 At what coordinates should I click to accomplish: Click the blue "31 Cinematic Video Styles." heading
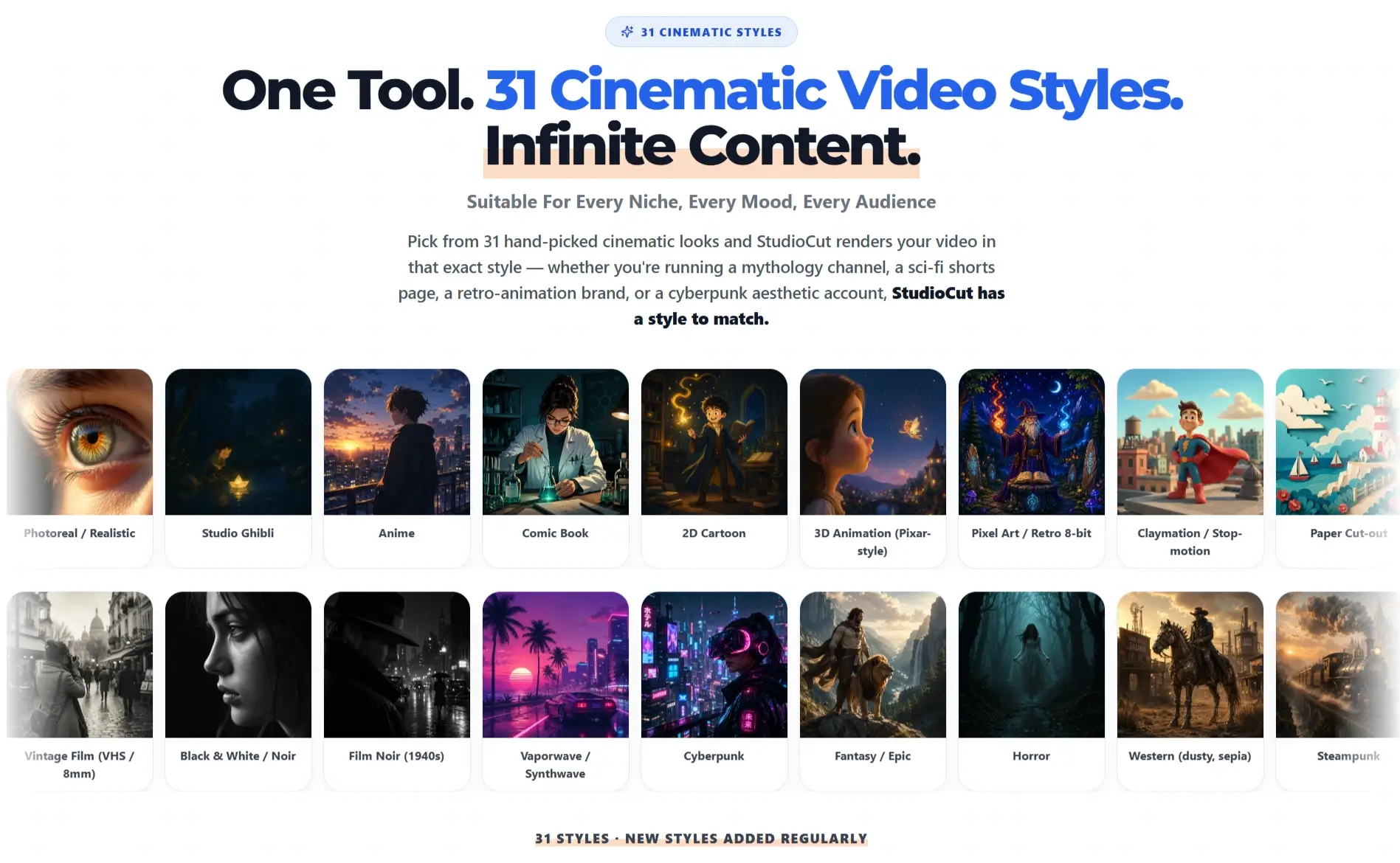[834, 91]
